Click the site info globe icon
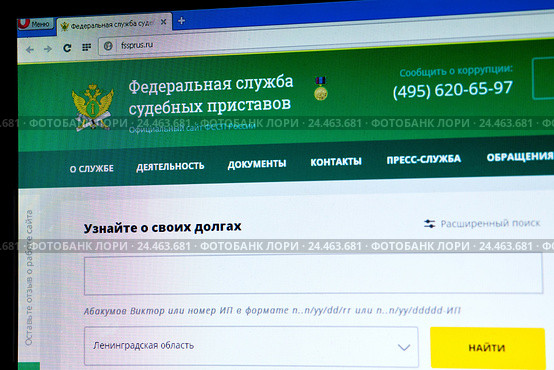The image size is (554, 370). (108, 46)
